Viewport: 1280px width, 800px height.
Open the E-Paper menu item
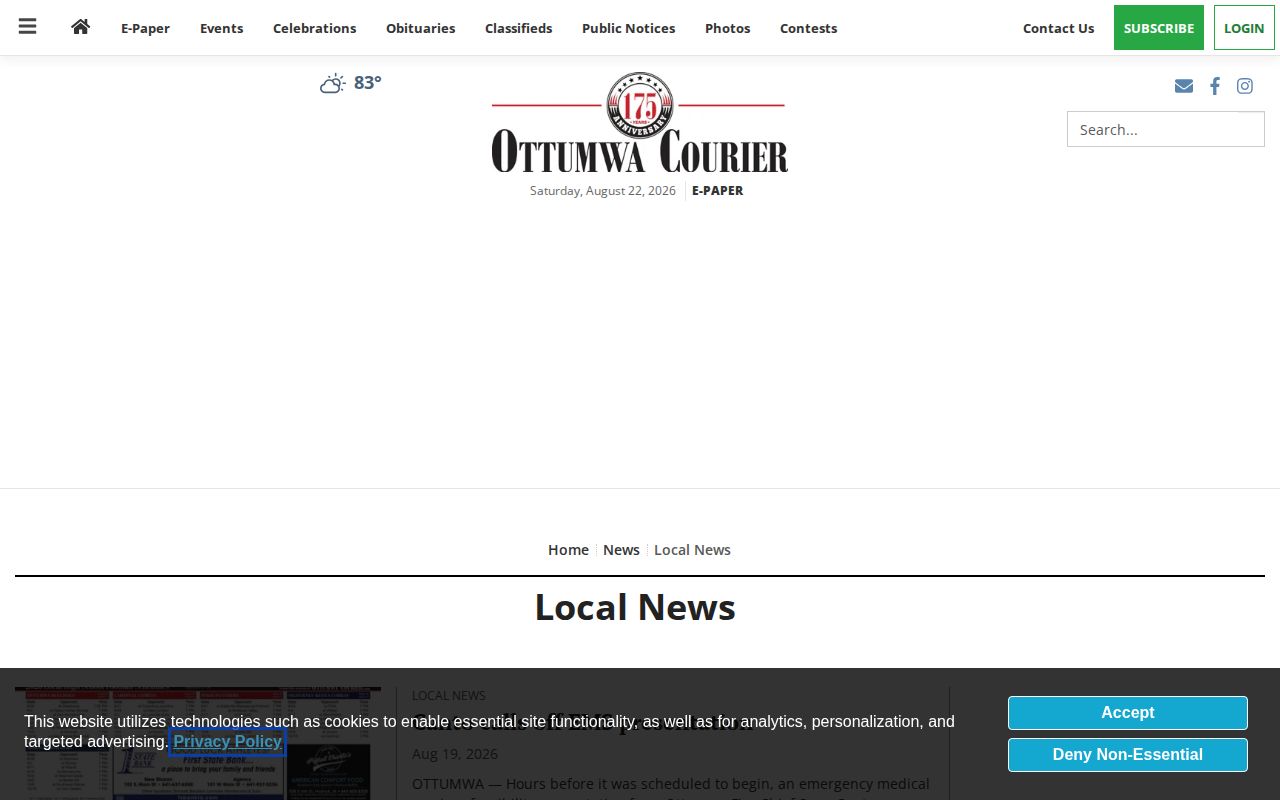(145, 28)
